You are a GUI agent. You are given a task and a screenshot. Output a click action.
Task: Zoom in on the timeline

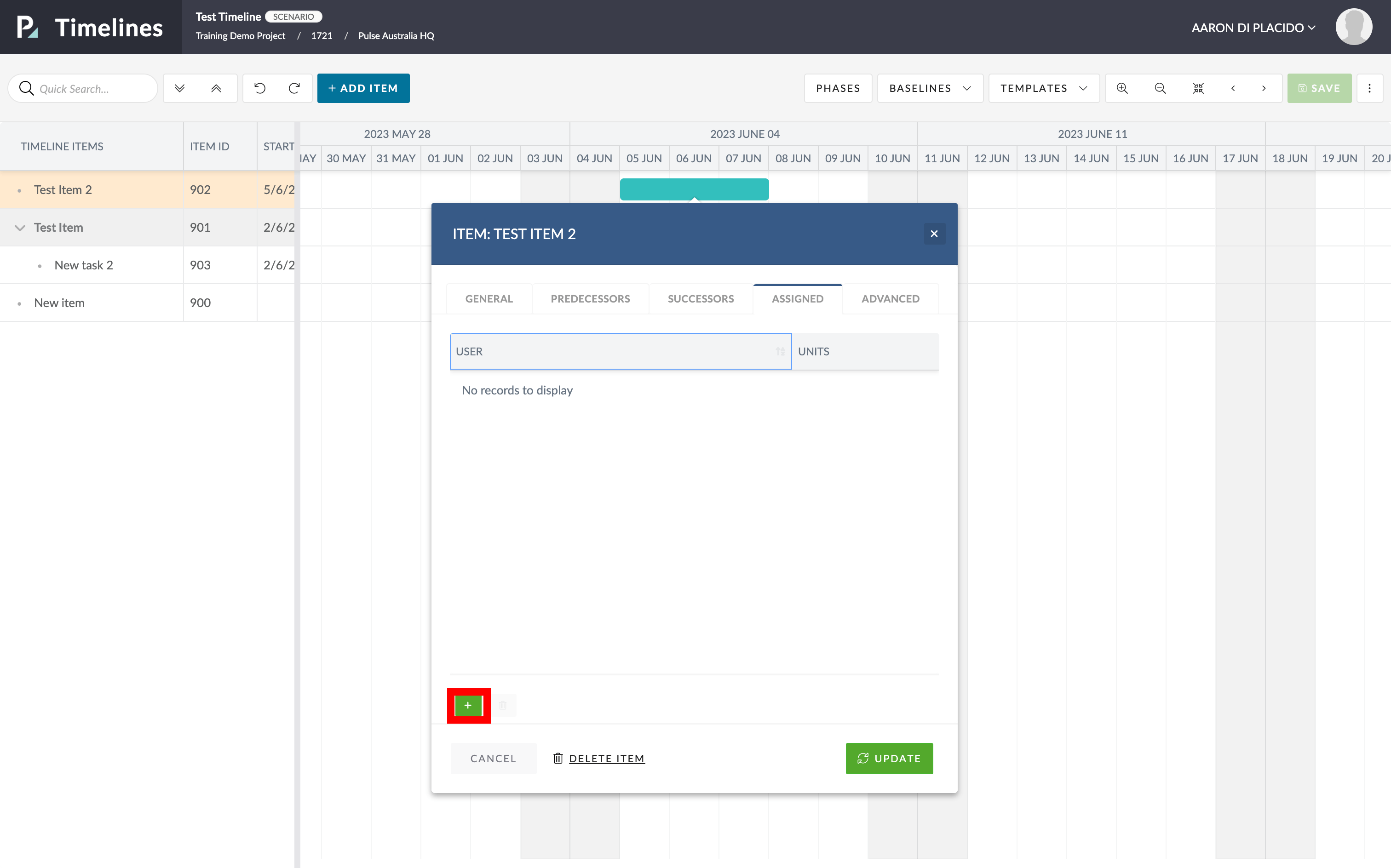click(x=1121, y=88)
